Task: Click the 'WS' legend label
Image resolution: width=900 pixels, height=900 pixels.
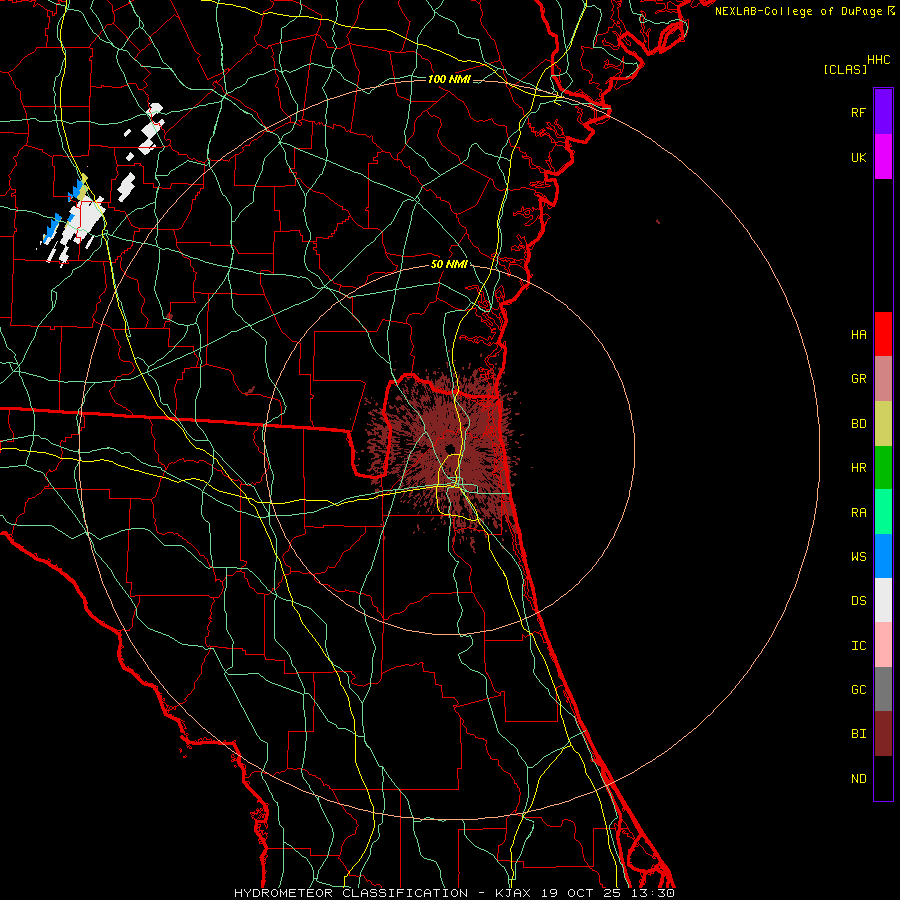Action: click(858, 557)
